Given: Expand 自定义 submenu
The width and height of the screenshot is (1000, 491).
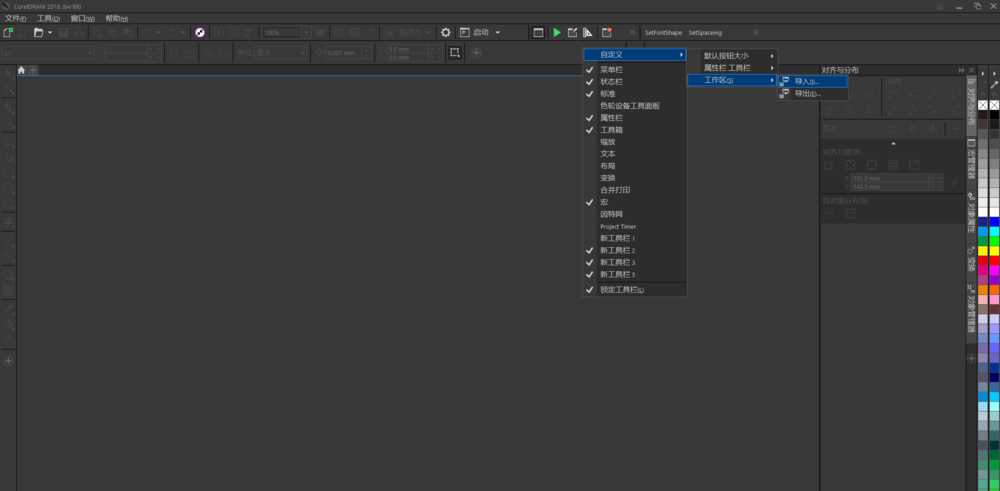Looking at the screenshot, I should click(x=635, y=55).
